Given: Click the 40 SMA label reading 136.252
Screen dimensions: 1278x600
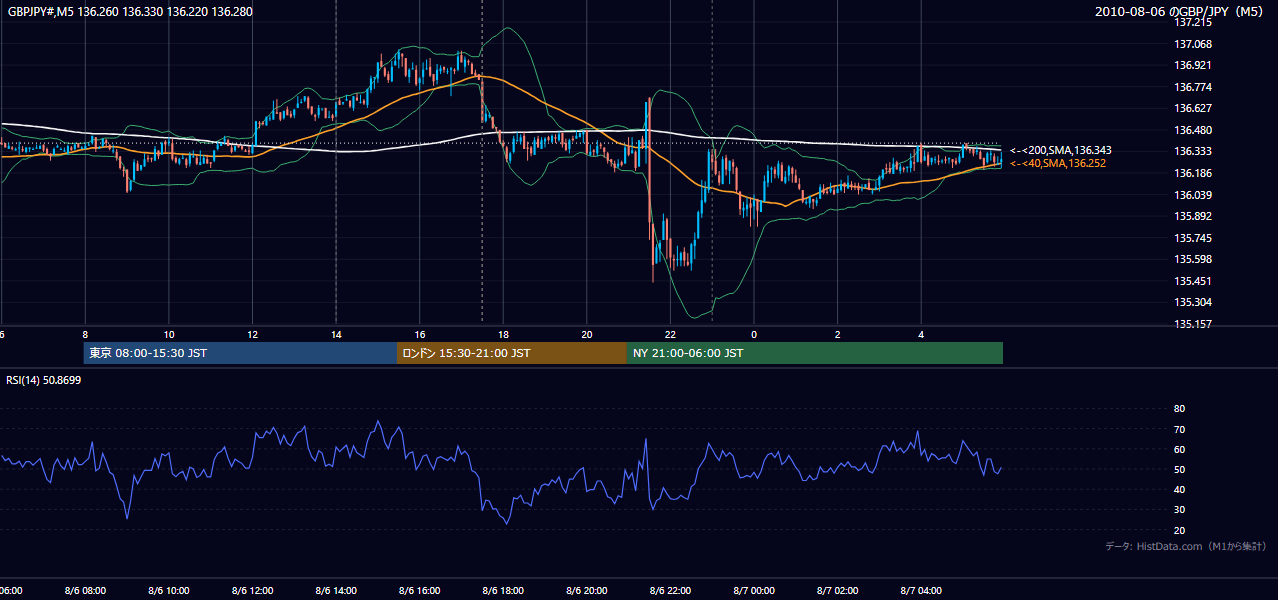Looking at the screenshot, I should tap(1058, 163).
